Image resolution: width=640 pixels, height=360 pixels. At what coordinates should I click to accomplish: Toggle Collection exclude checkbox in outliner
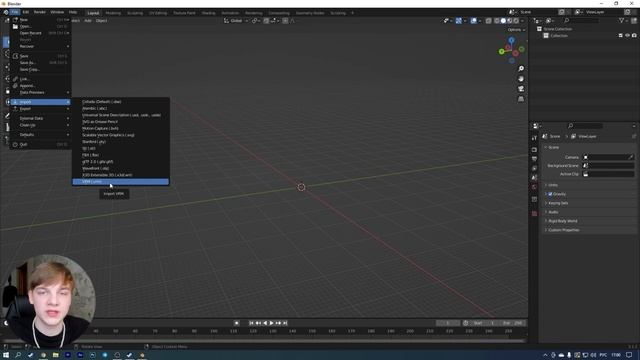click(620, 36)
